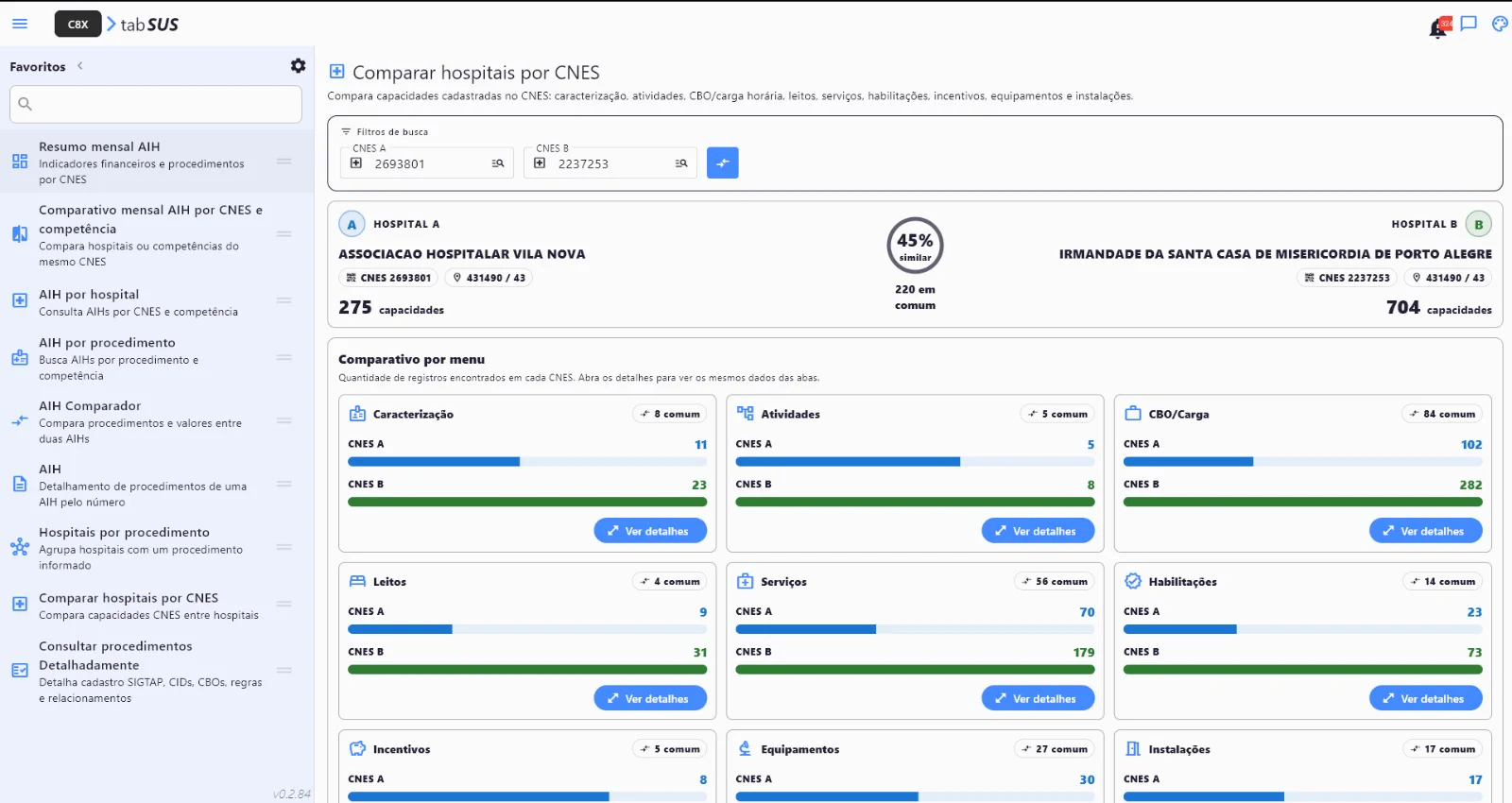Open notifications bell icon
Screen dimensions: 1512x803
1438,28
